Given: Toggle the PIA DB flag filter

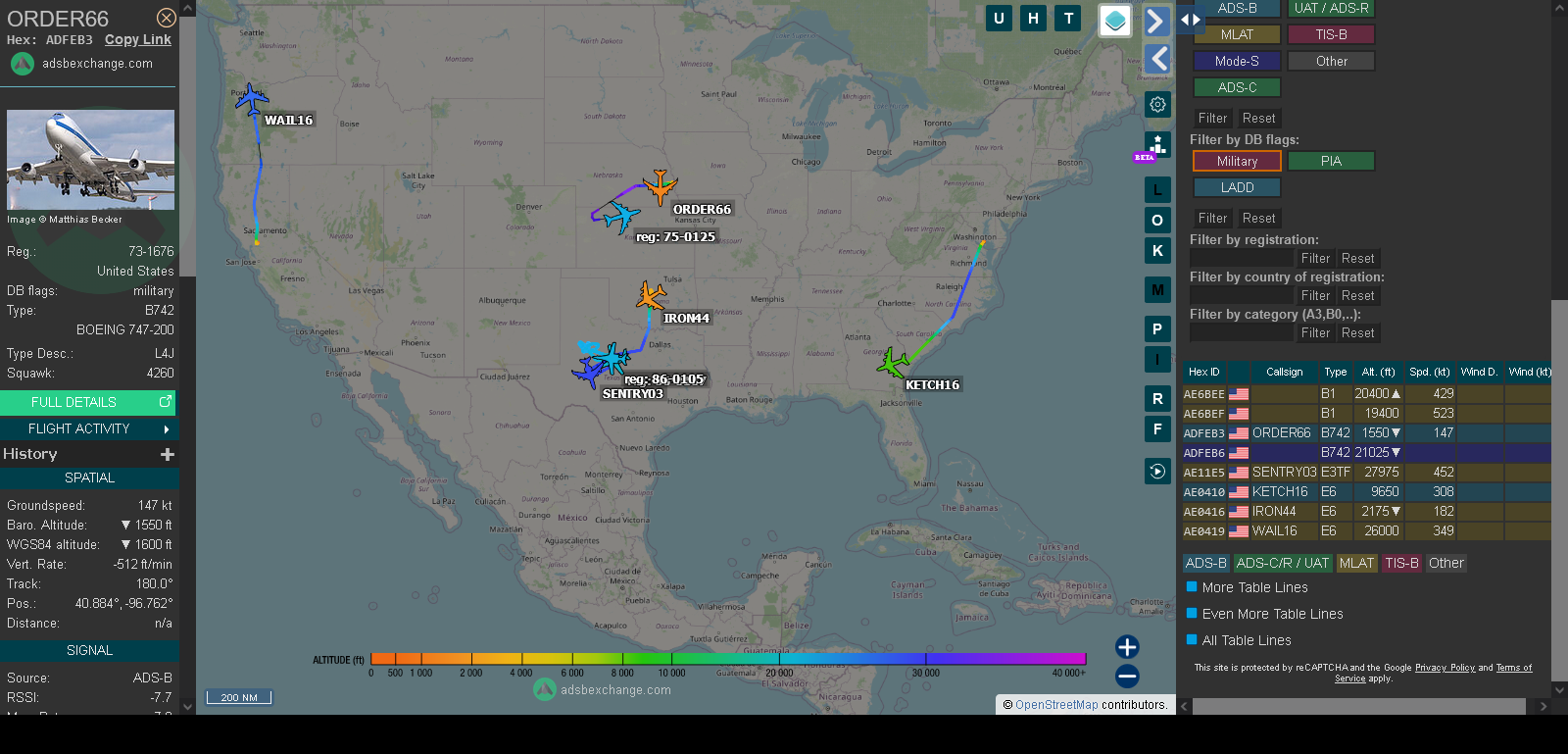Looking at the screenshot, I should point(1331,161).
